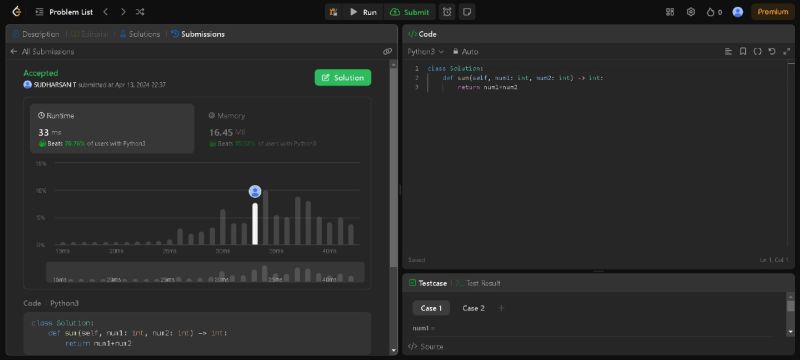Screen dimensions: 800x360
Task: Click the code snippet block under Code Python3
Action: point(197,333)
